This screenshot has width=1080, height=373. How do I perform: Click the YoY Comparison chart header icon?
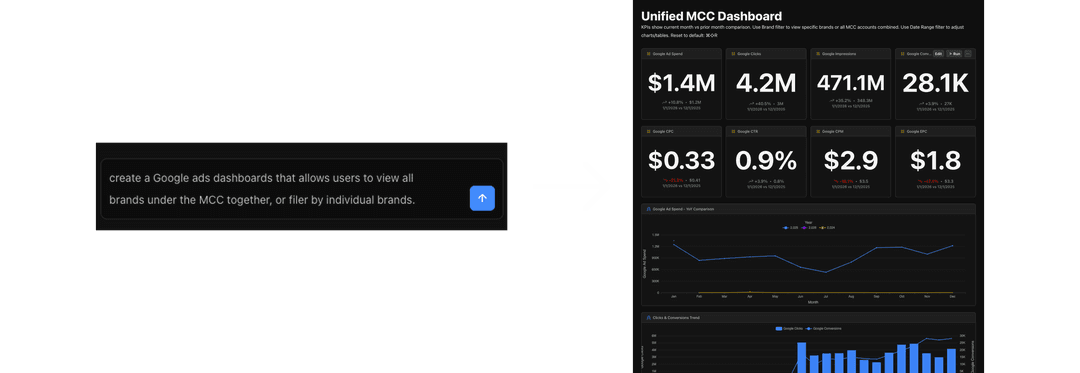click(x=648, y=209)
